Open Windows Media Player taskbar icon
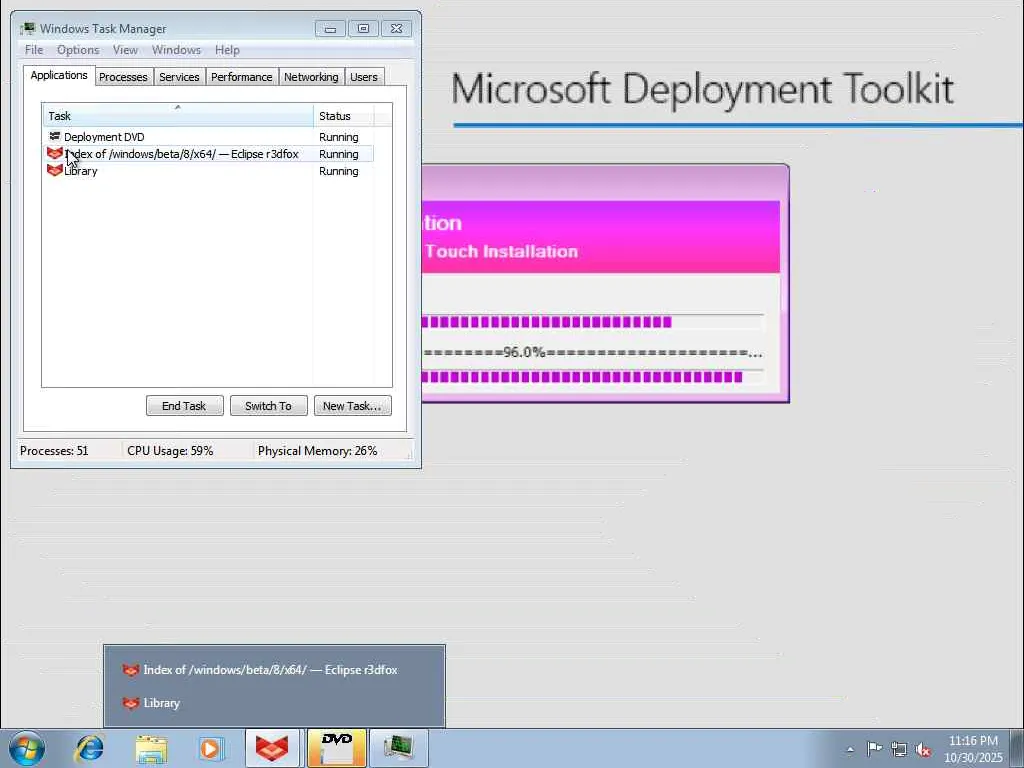 tap(211, 748)
